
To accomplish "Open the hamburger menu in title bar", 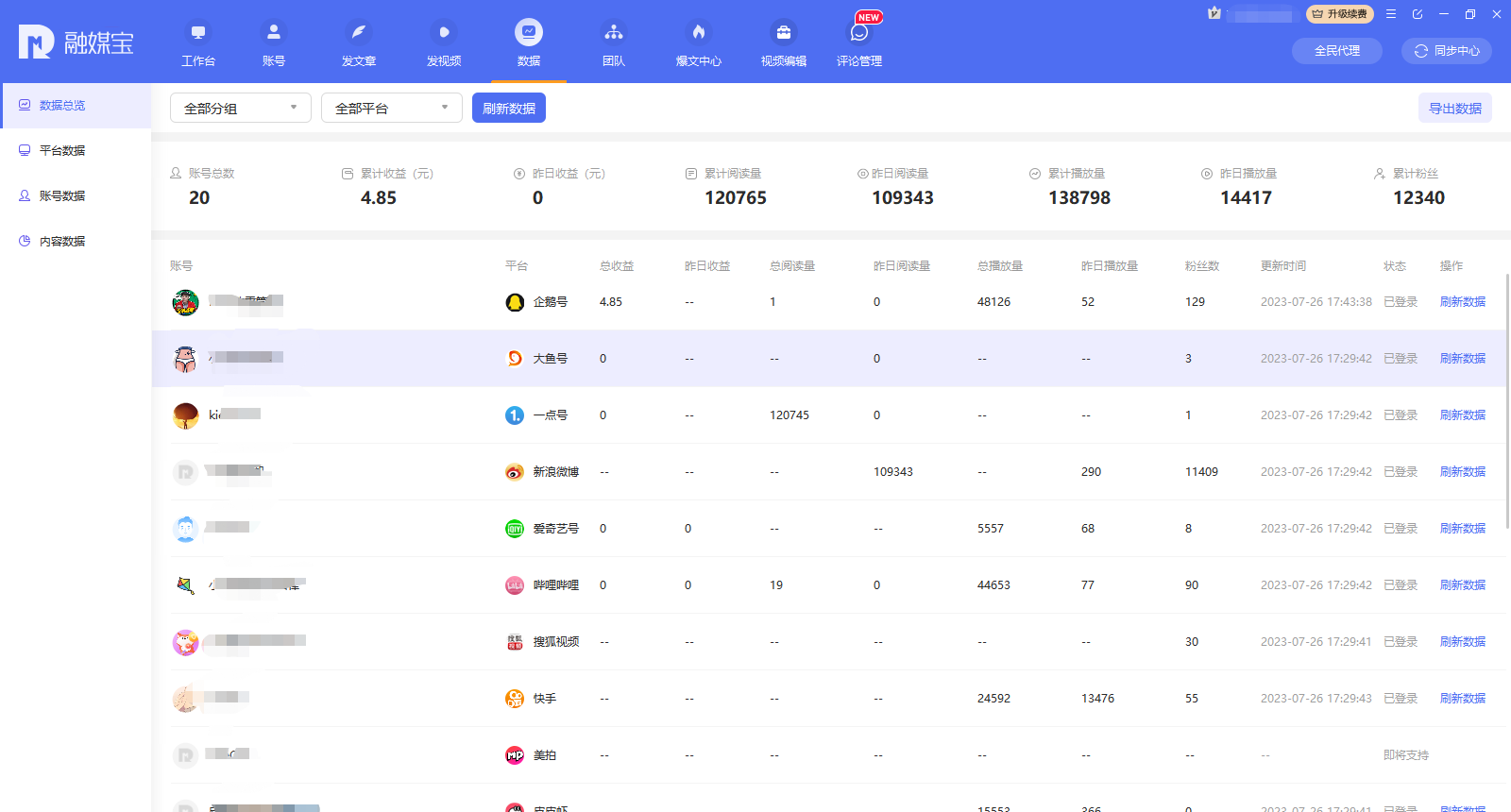I will 1391,14.
